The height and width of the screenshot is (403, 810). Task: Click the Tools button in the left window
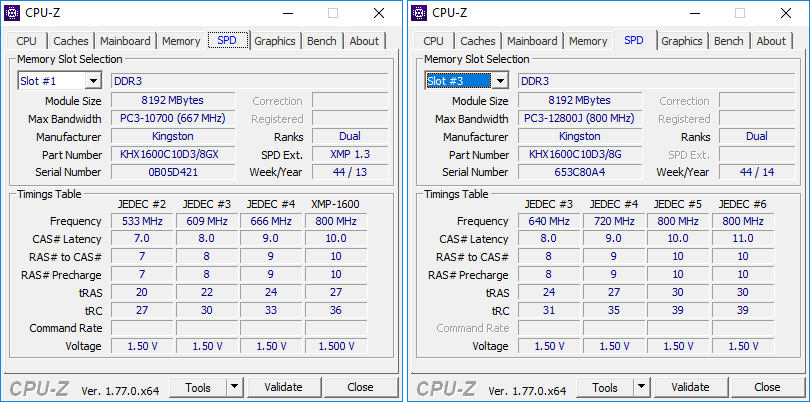pos(198,387)
